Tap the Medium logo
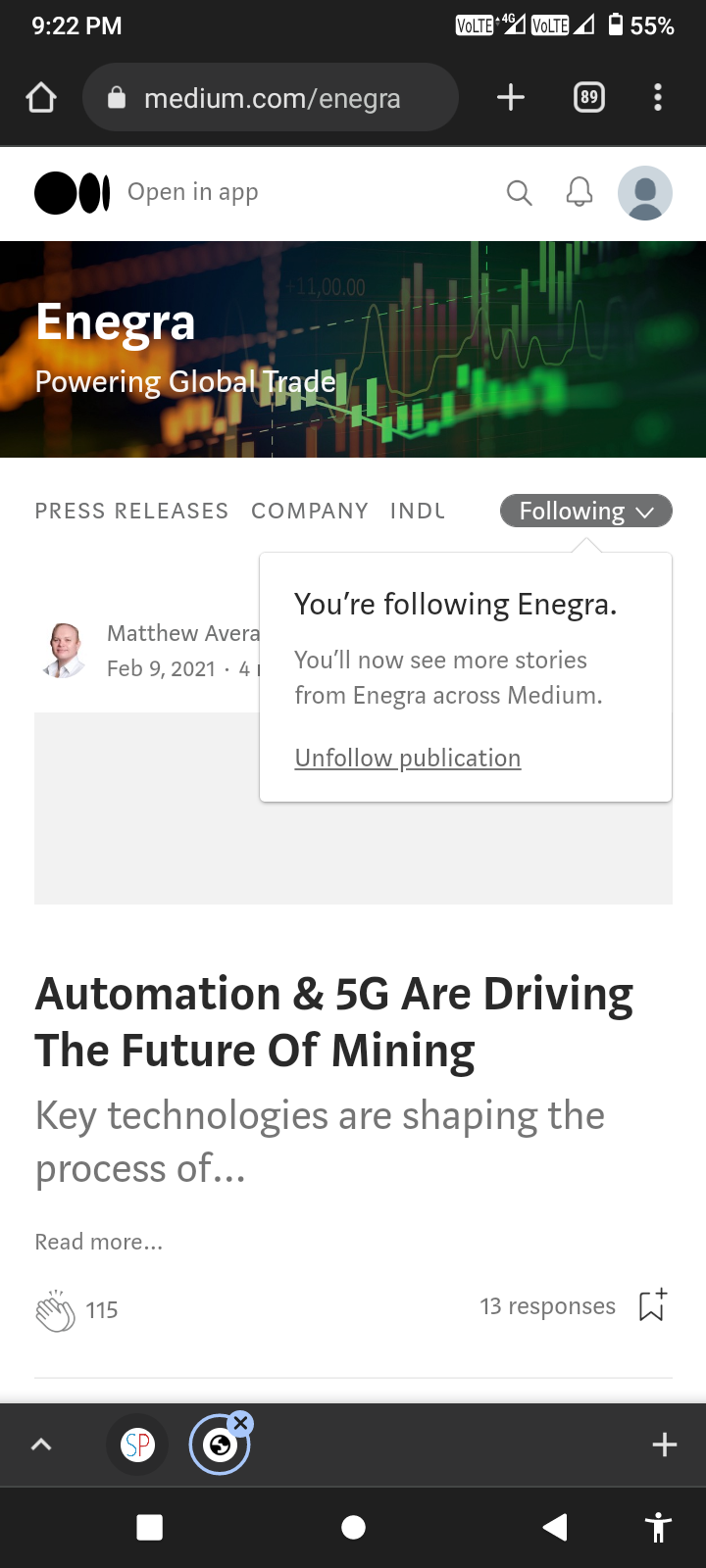The height and width of the screenshot is (1568, 706). coord(72,192)
